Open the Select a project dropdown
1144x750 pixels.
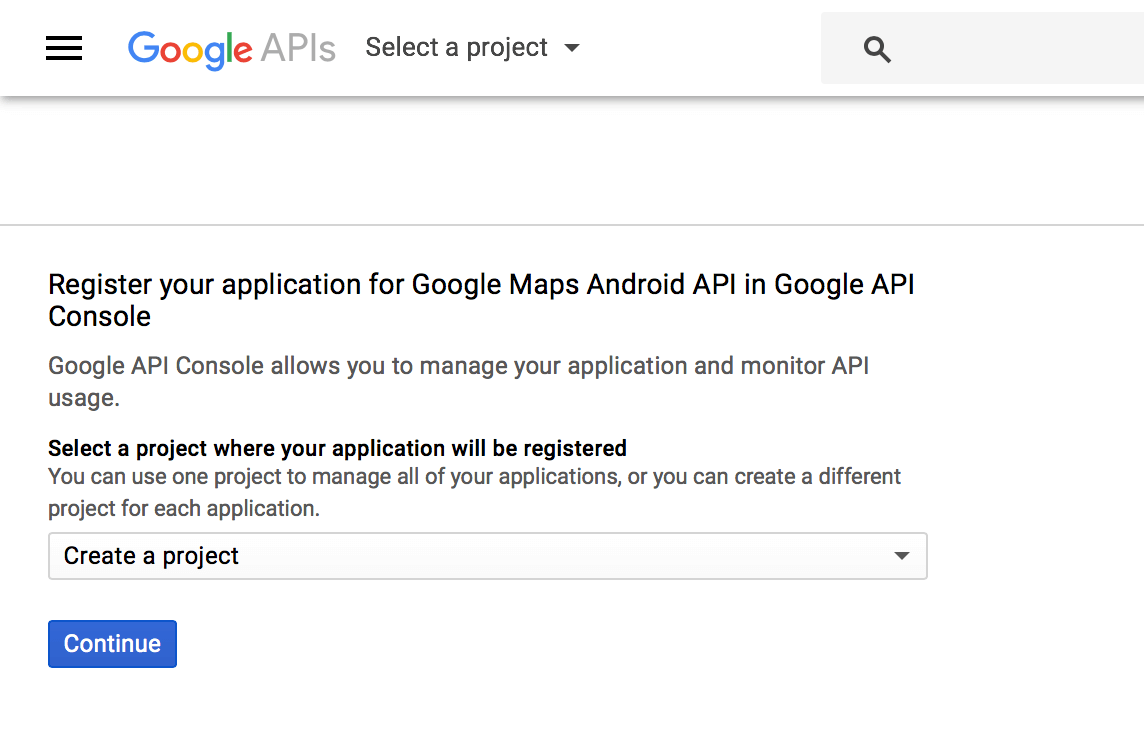pyautogui.click(x=472, y=47)
